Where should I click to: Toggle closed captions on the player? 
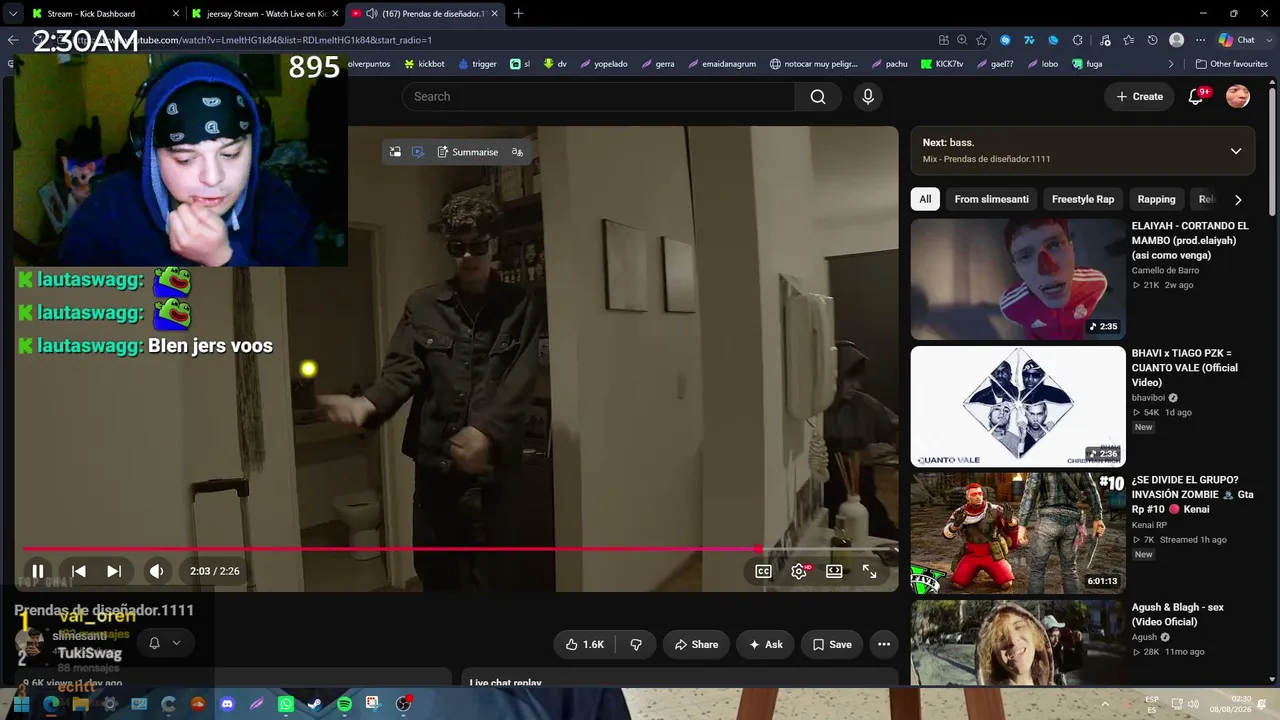pyautogui.click(x=763, y=571)
